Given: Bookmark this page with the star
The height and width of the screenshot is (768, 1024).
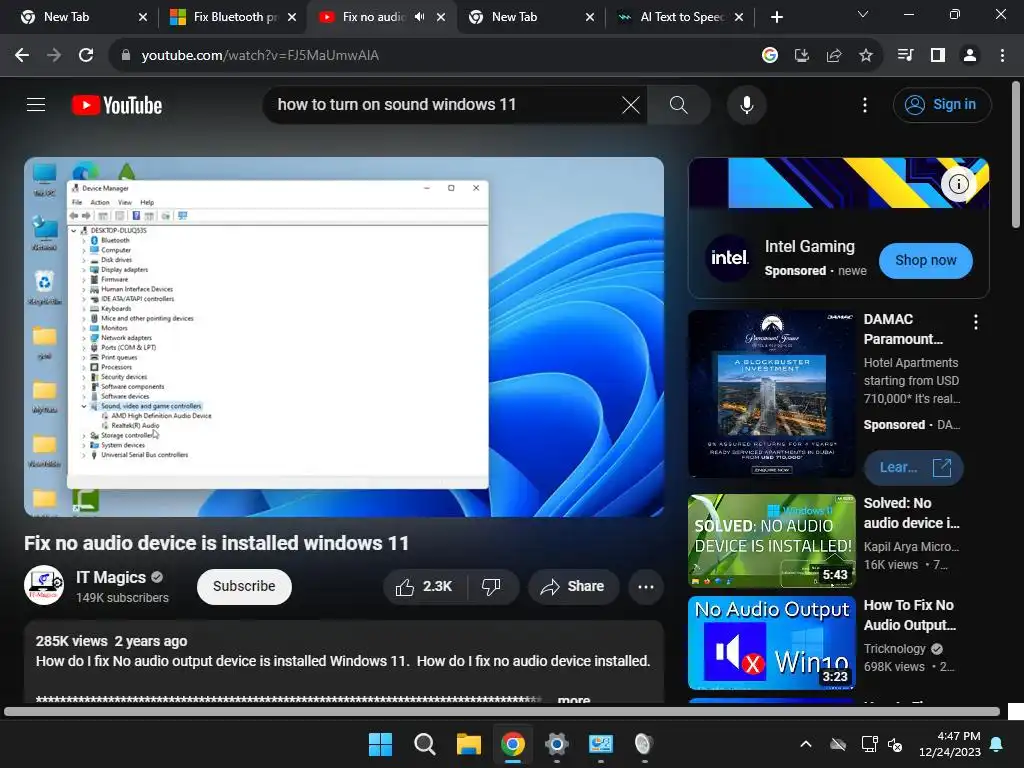Looking at the screenshot, I should 866,56.
